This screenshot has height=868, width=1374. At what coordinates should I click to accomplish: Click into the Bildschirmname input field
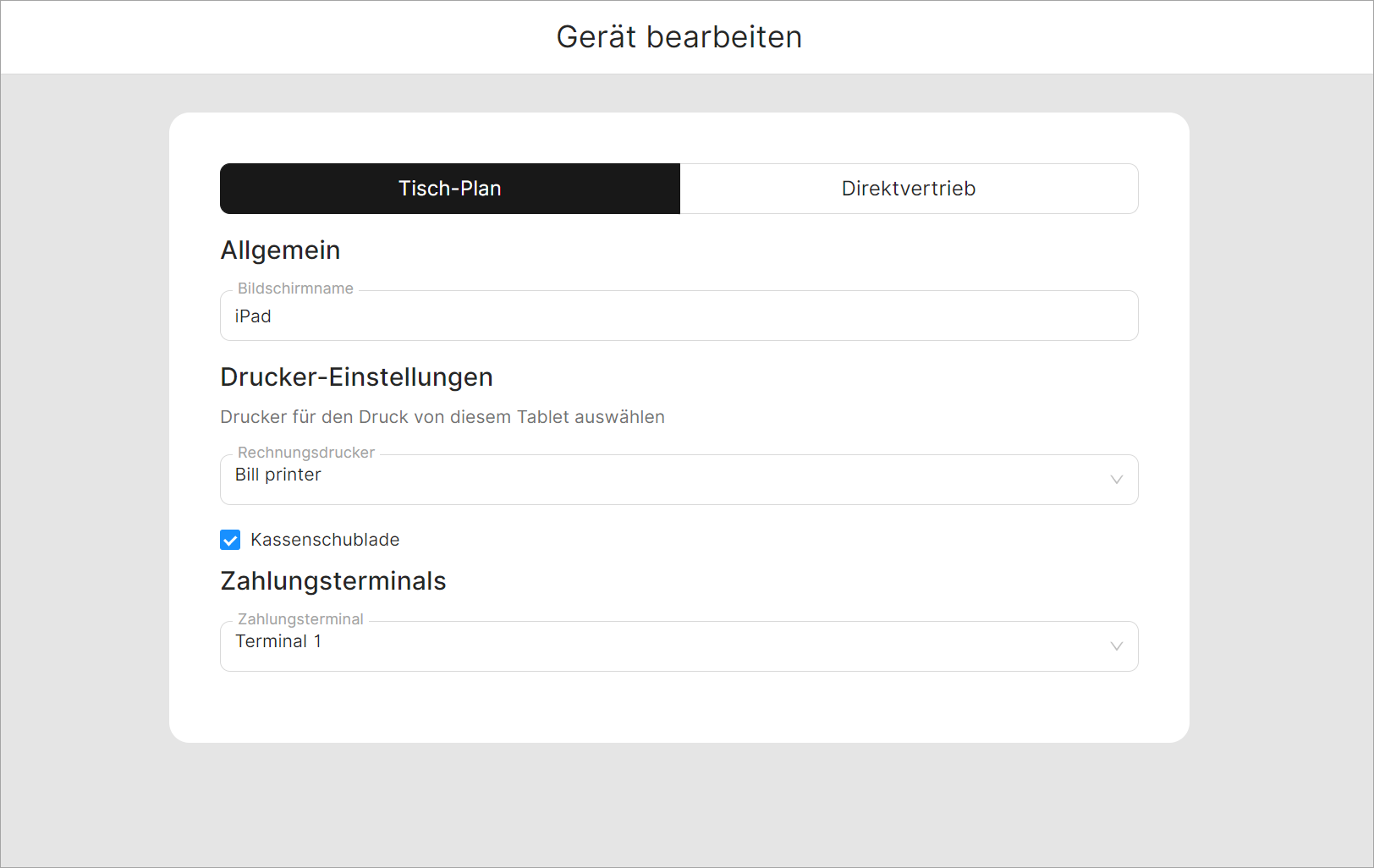[x=679, y=316]
